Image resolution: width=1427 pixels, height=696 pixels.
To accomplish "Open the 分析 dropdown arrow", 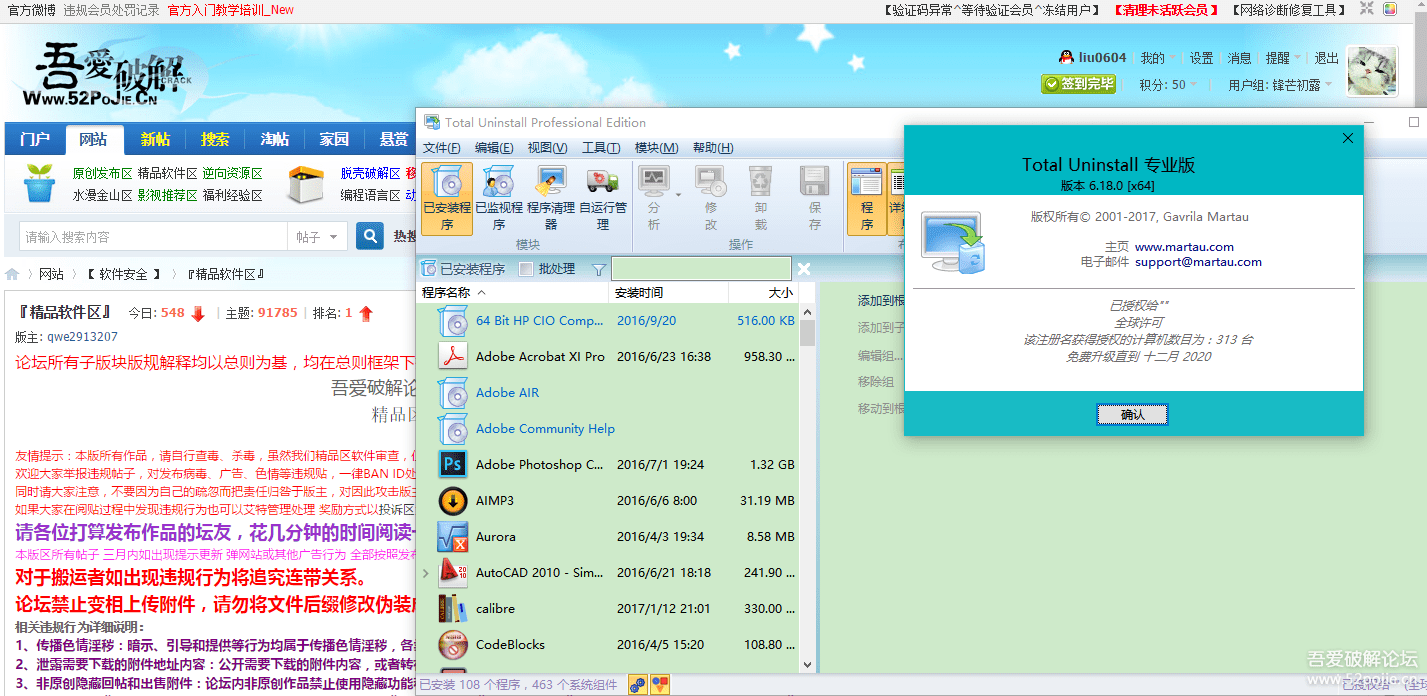I will coord(677,194).
